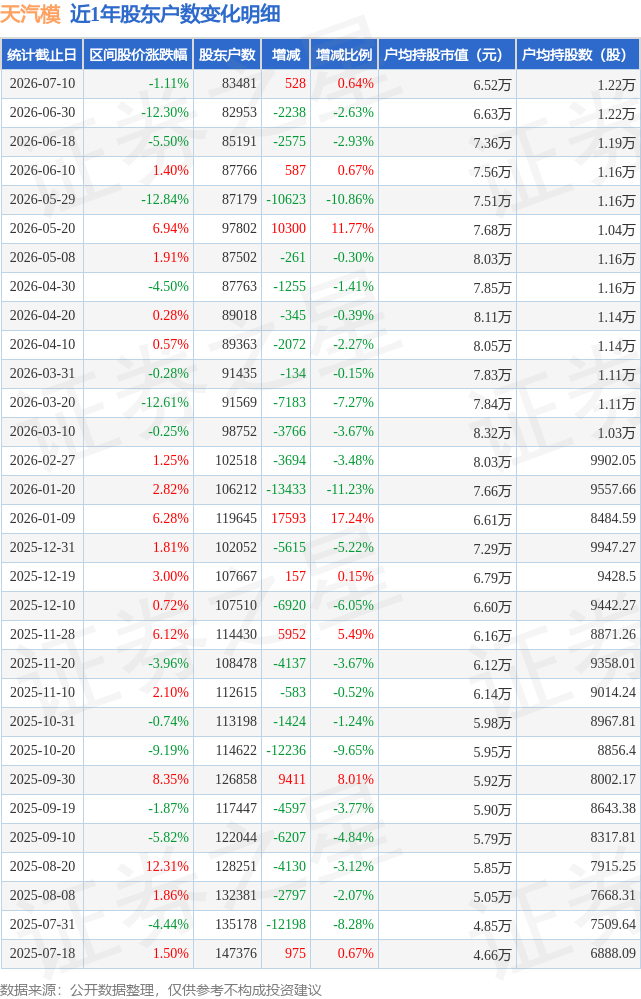Click the 户均持股市值（元） column header
Screen dimensions: 641x999
[447, 55]
